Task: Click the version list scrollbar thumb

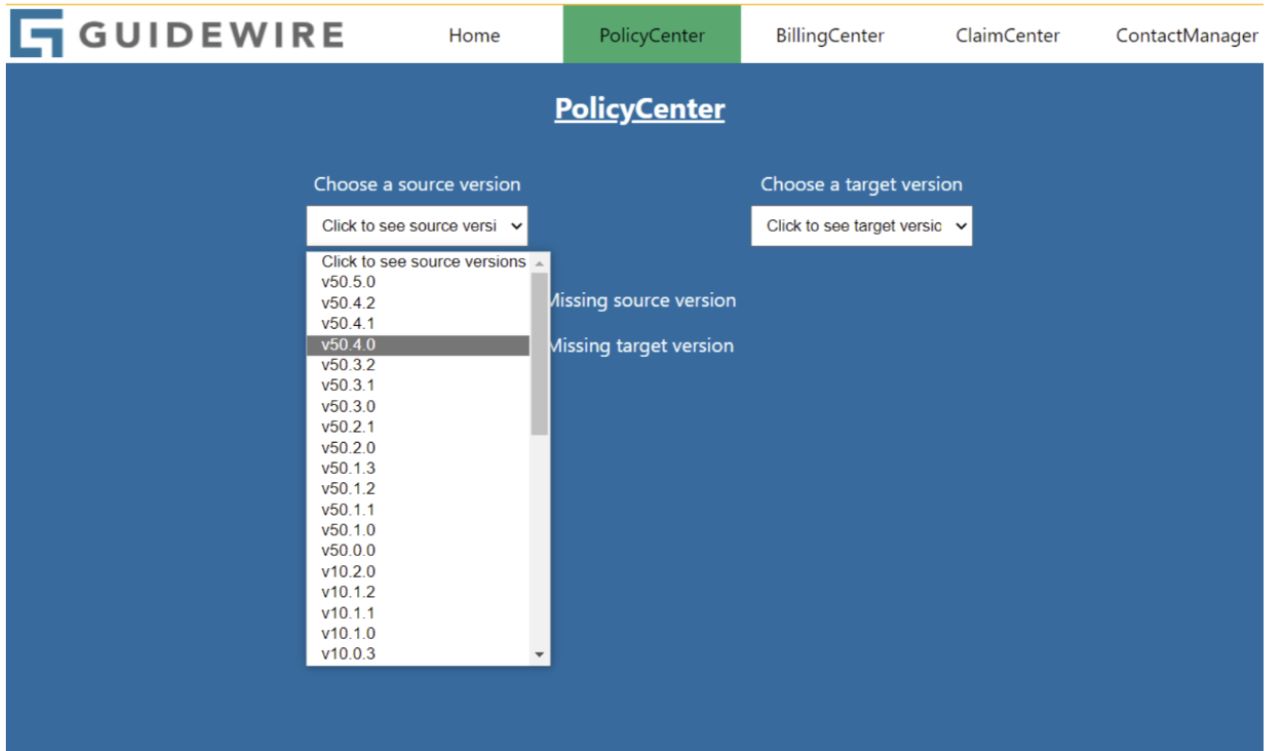Action: [540, 353]
